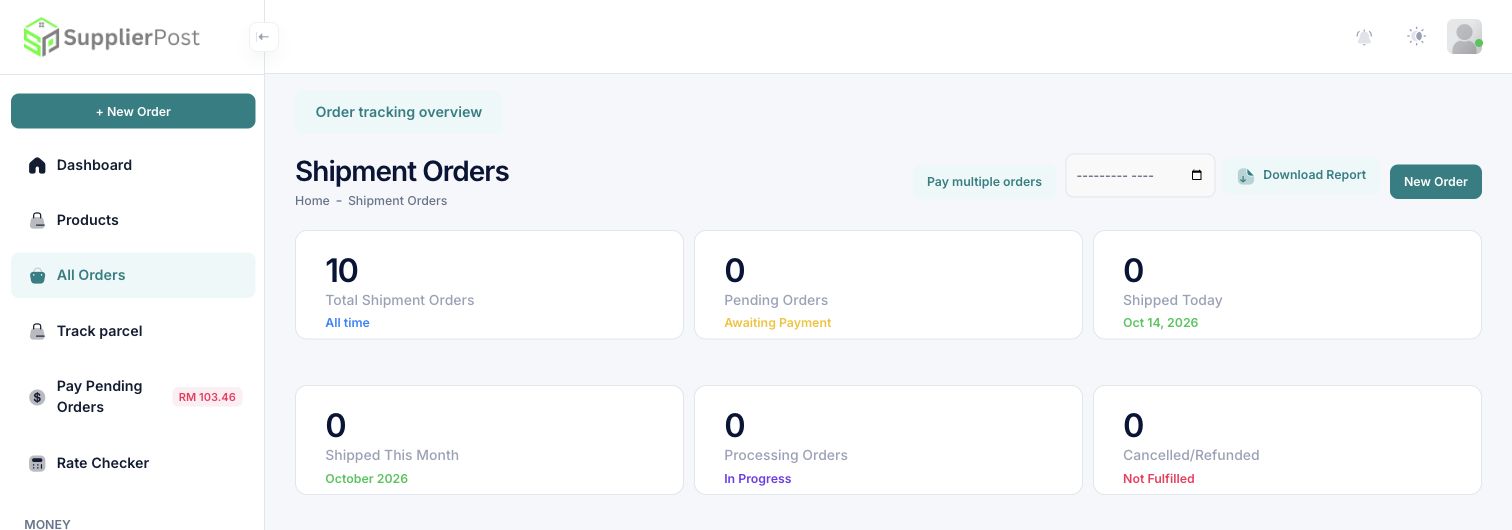Click Processing Orders label
Image resolution: width=1512 pixels, height=530 pixels.
click(x=786, y=455)
